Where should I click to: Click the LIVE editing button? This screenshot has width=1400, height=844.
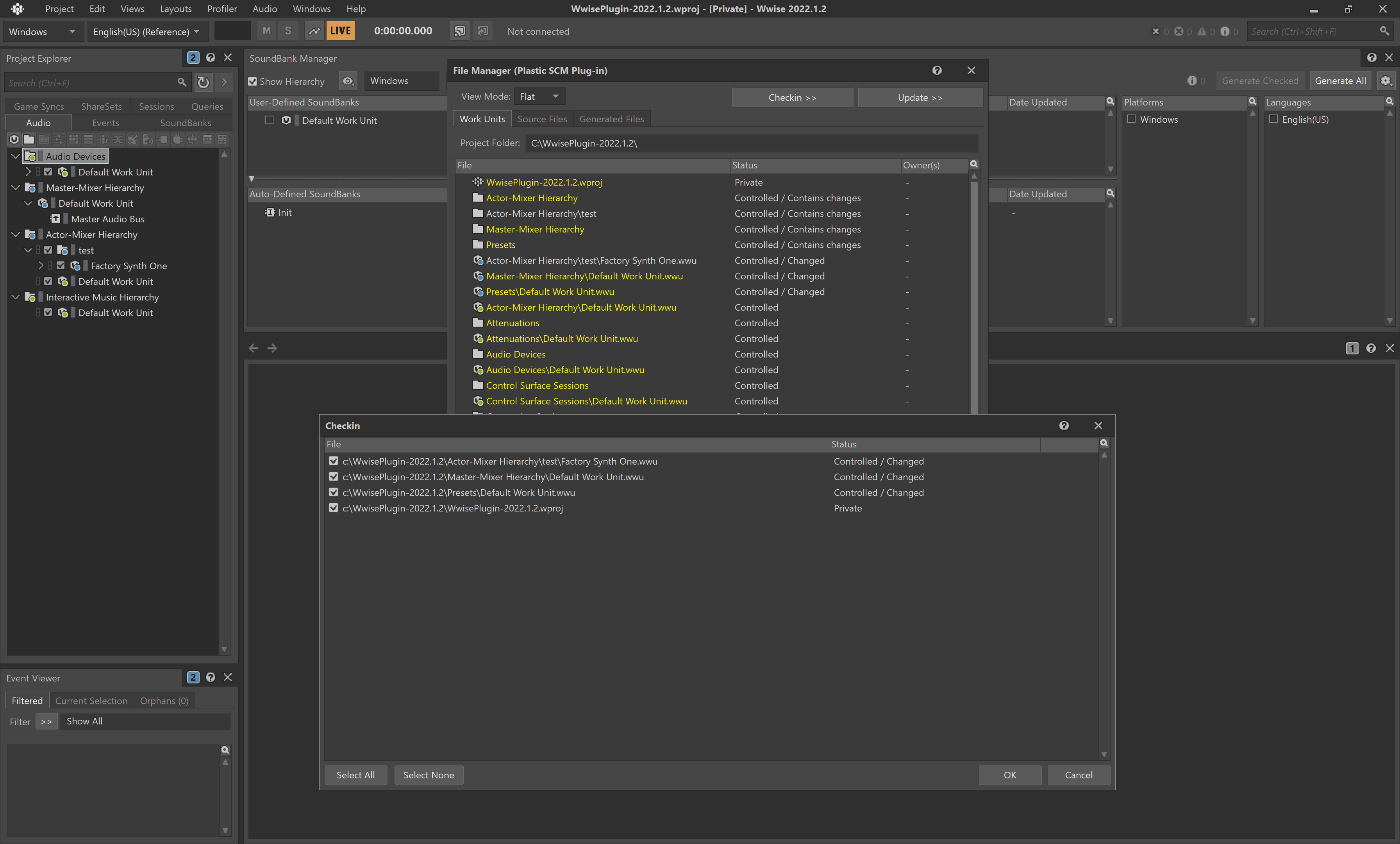tap(340, 31)
